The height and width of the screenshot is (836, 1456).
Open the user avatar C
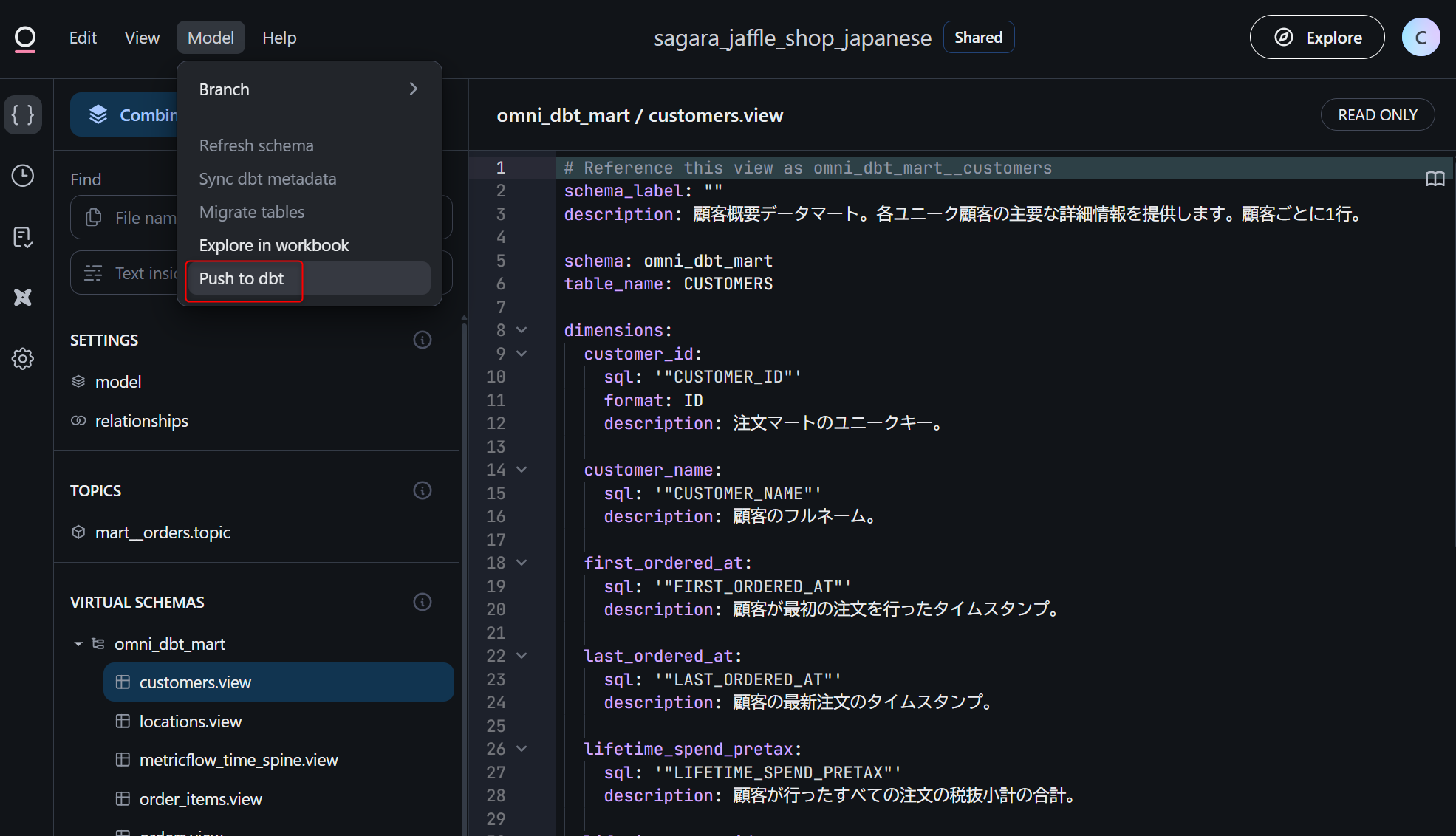pos(1421,38)
